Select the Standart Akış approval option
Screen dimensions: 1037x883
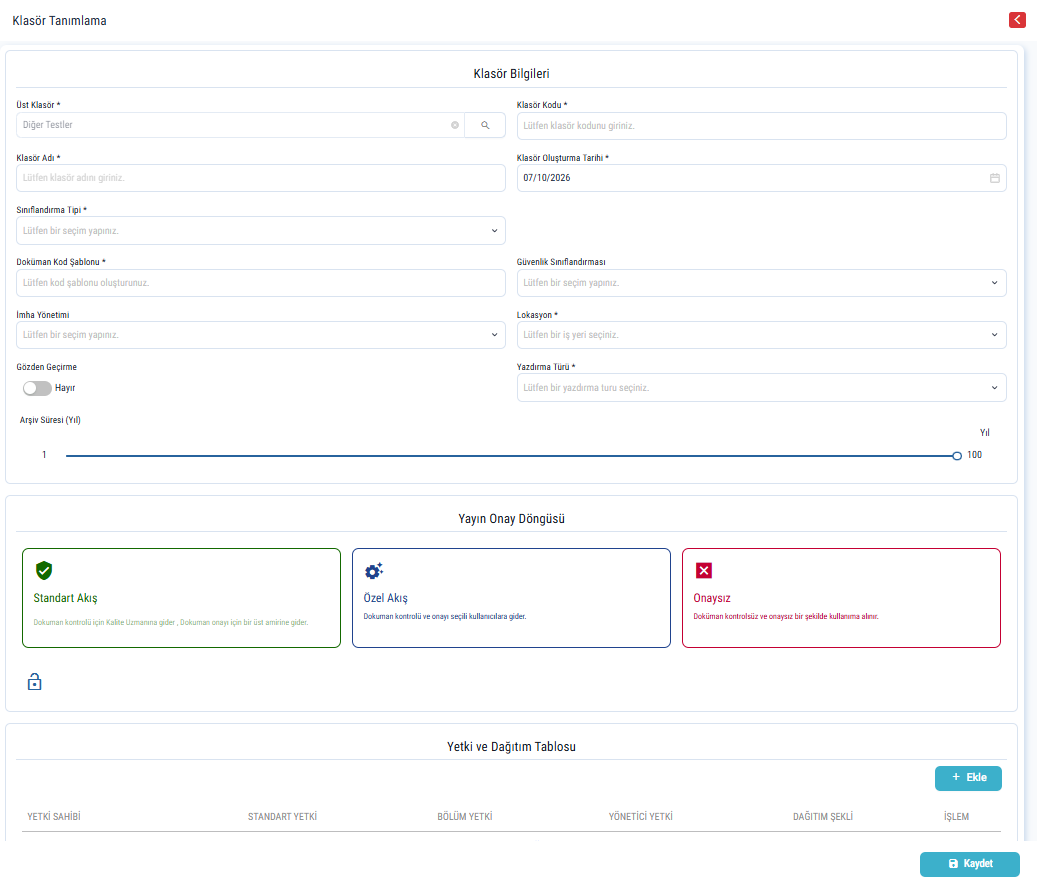[x=181, y=598]
